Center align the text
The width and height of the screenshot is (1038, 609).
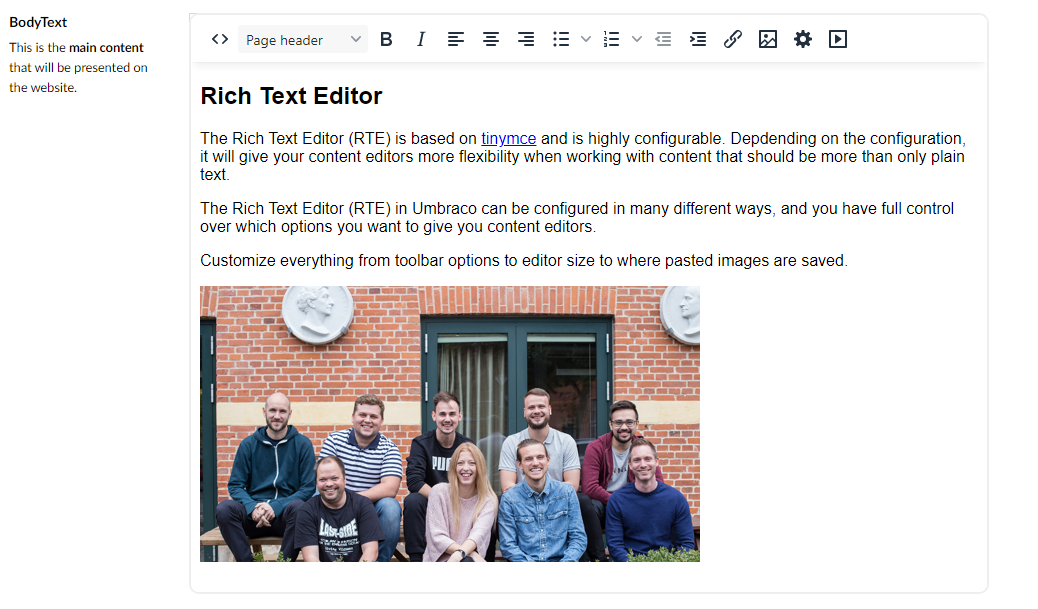coord(491,39)
